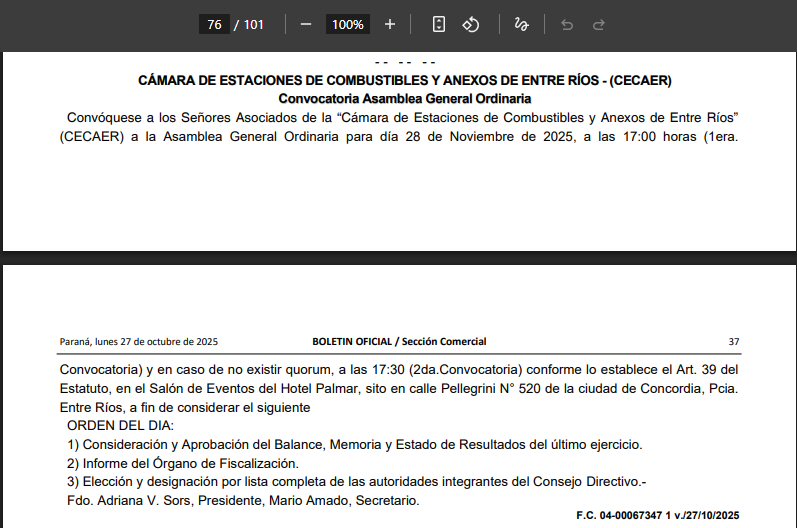The image size is (797, 528).
Task: Click the date Paraná, lunes 27 de octubre
Action: [x=139, y=342]
